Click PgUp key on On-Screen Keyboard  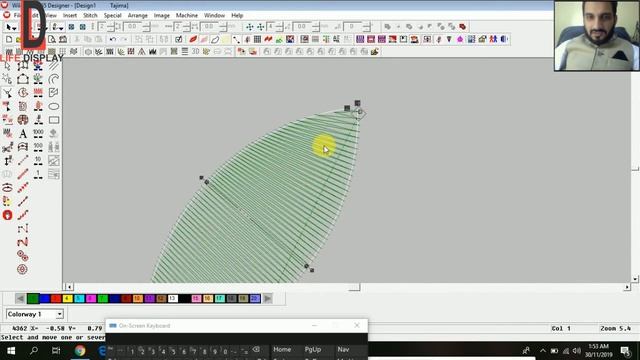pos(313,349)
